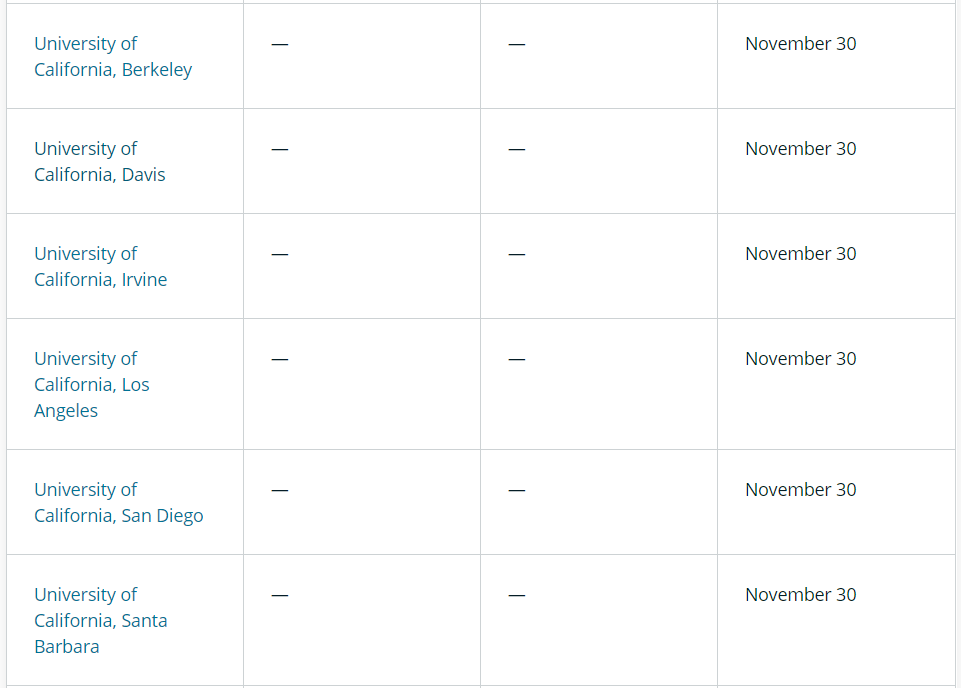Select the first dash in the Los Angeles row

click(280, 360)
